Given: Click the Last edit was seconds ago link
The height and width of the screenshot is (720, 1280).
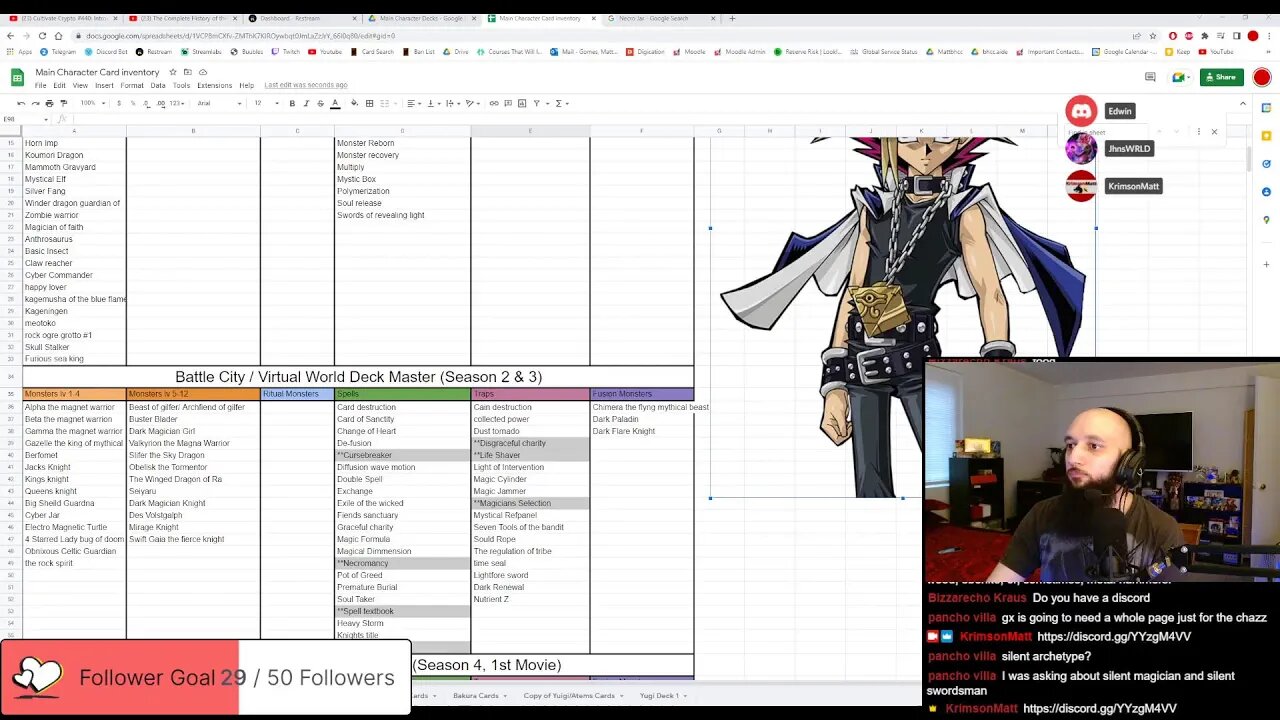Looking at the screenshot, I should [x=306, y=85].
